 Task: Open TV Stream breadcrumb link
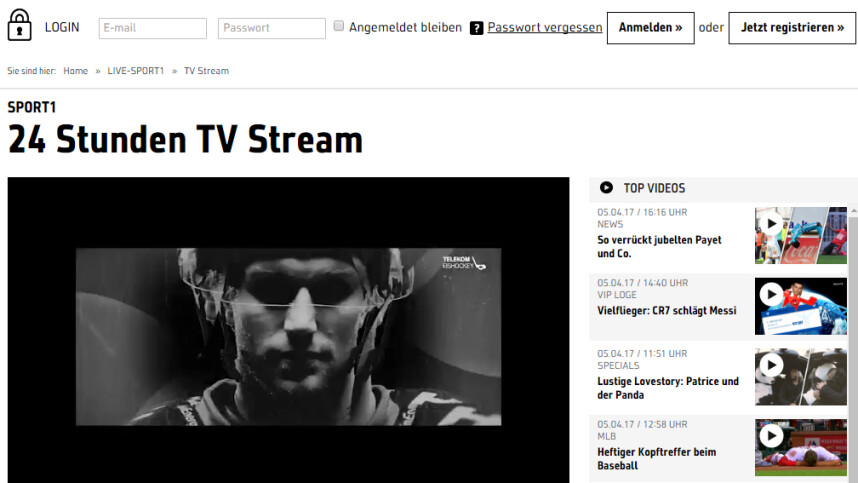(206, 71)
